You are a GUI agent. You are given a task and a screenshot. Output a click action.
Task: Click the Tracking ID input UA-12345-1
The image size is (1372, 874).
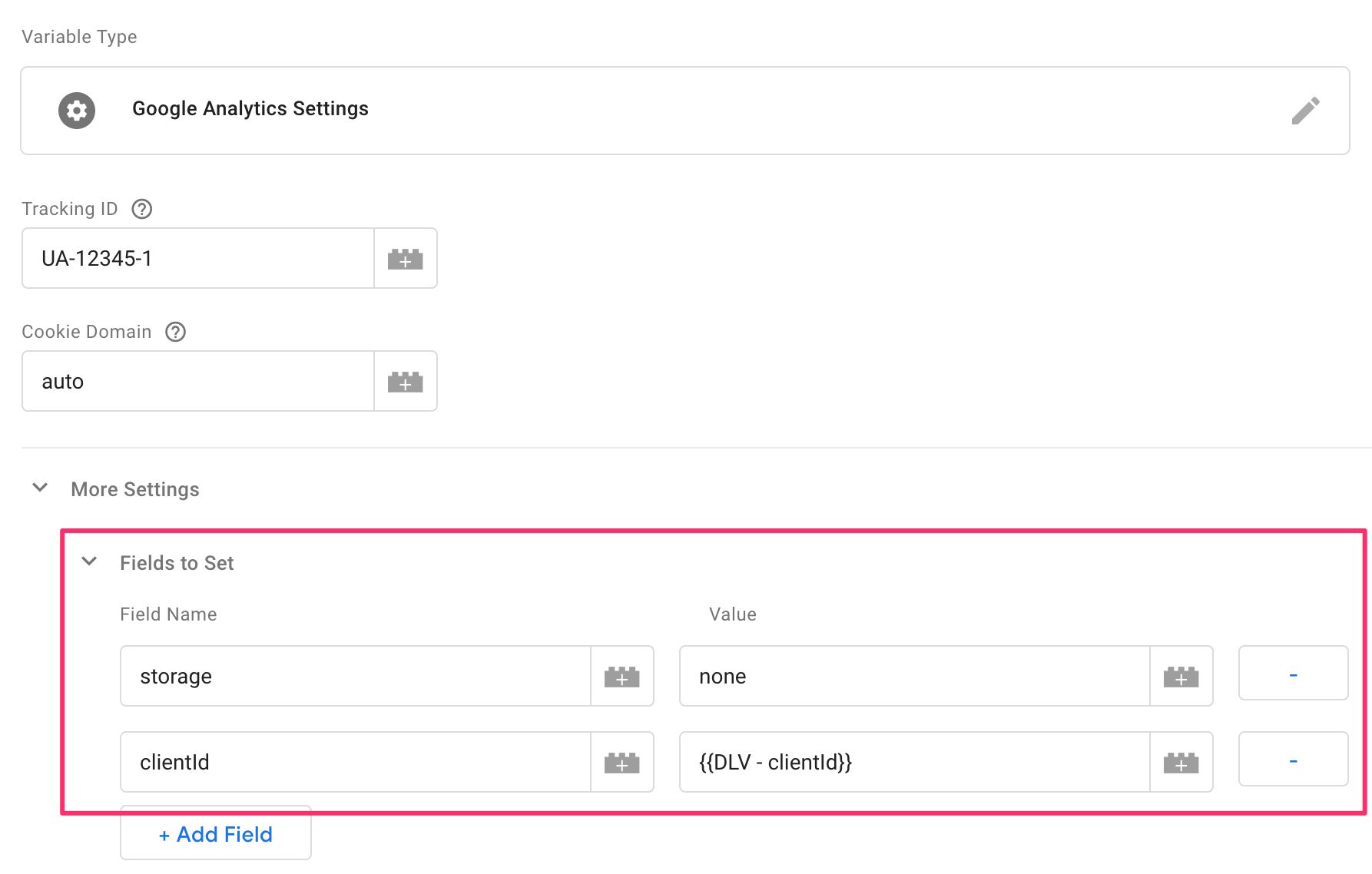(198, 259)
